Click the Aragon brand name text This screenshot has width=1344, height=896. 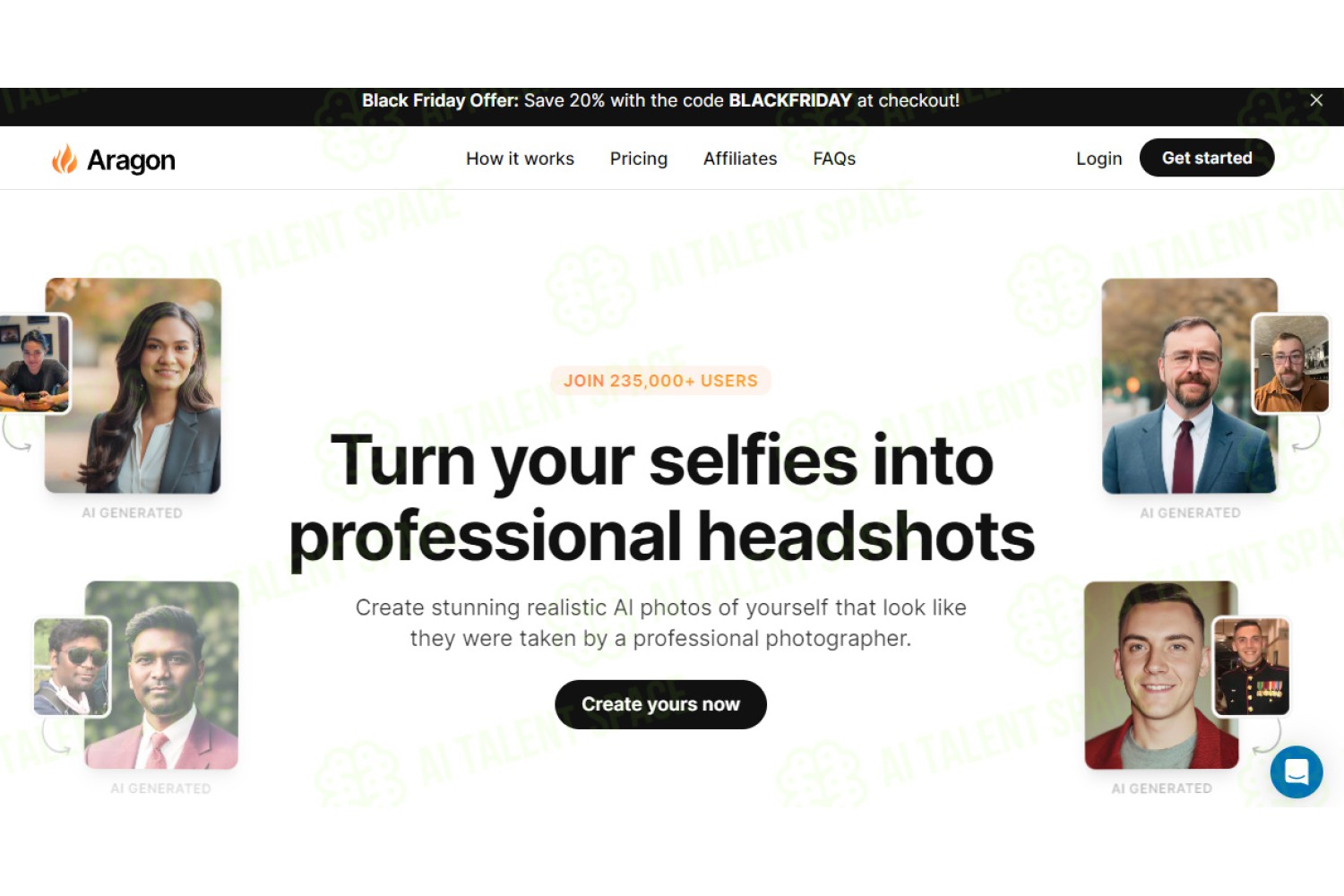click(x=131, y=160)
